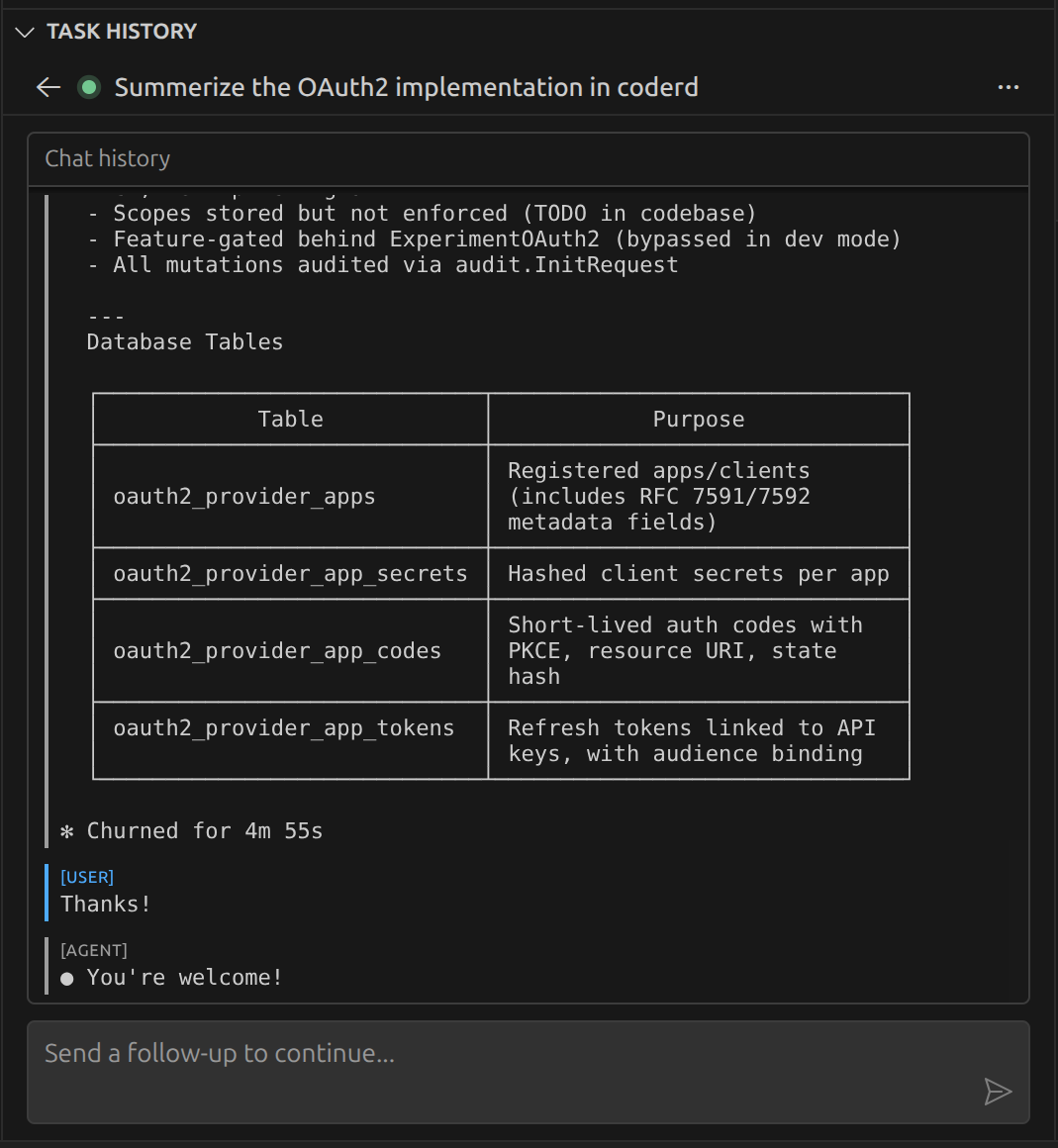Screen dimensions: 1058x1148
Task: Click the paper plane send icon
Action: 999,1092
